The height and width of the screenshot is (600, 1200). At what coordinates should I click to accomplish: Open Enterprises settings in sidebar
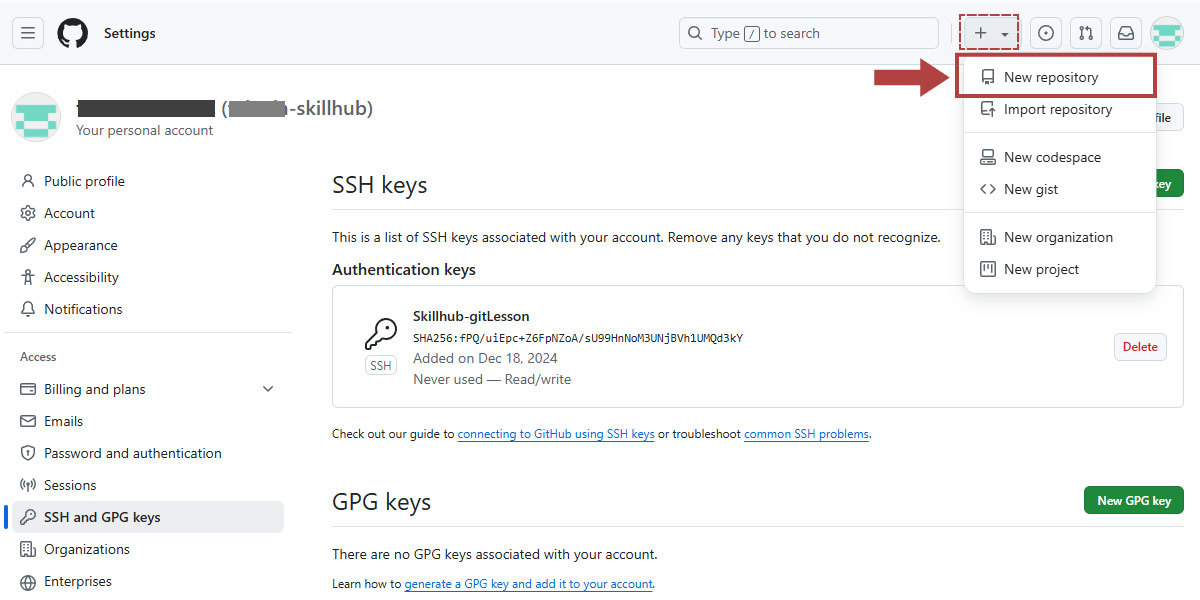pos(148,581)
